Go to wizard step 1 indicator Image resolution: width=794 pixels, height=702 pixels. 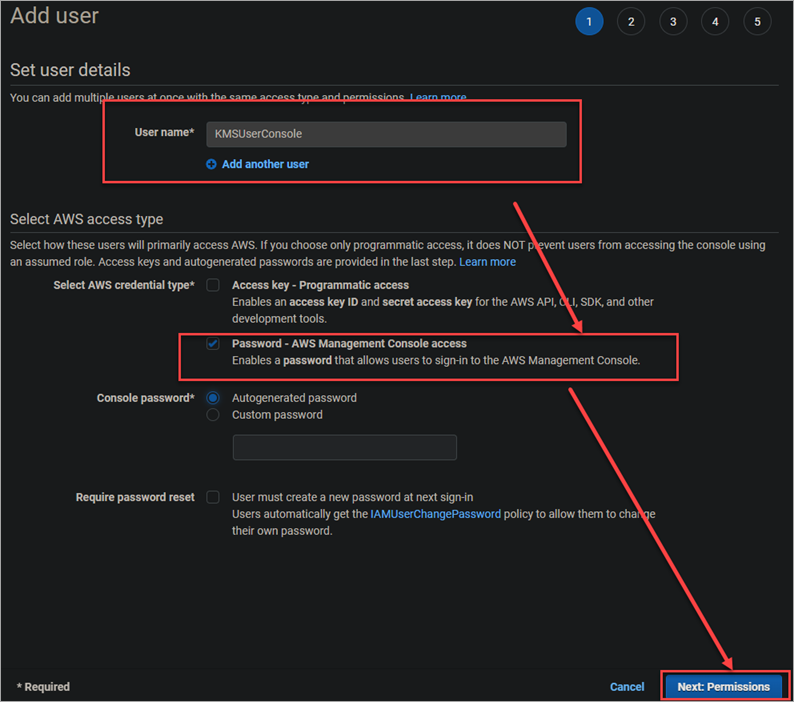click(589, 22)
